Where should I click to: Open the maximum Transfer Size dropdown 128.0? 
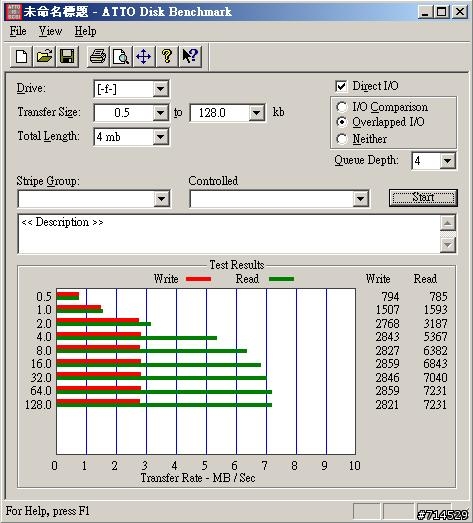[256, 113]
